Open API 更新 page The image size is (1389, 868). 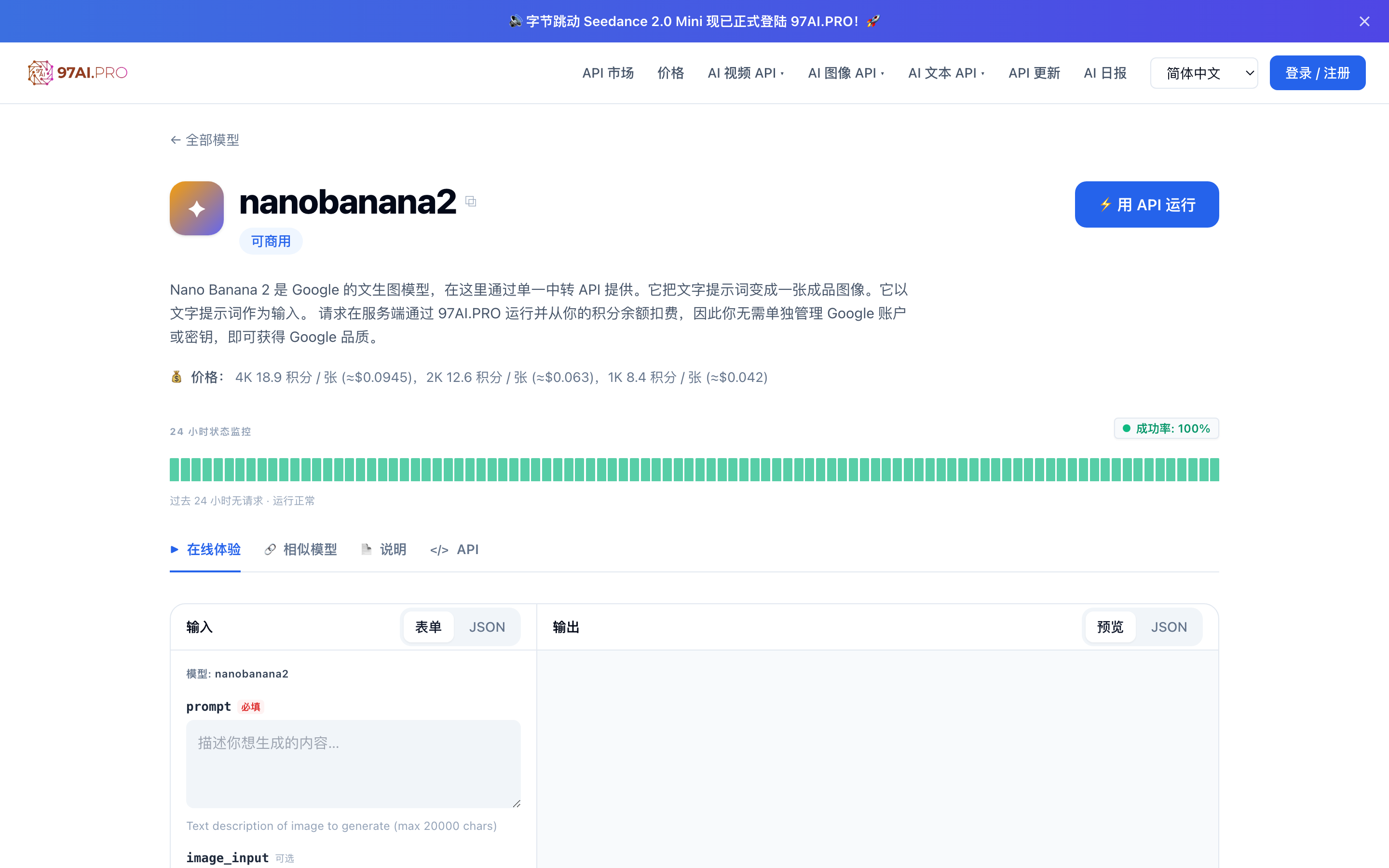pyautogui.click(x=1035, y=73)
